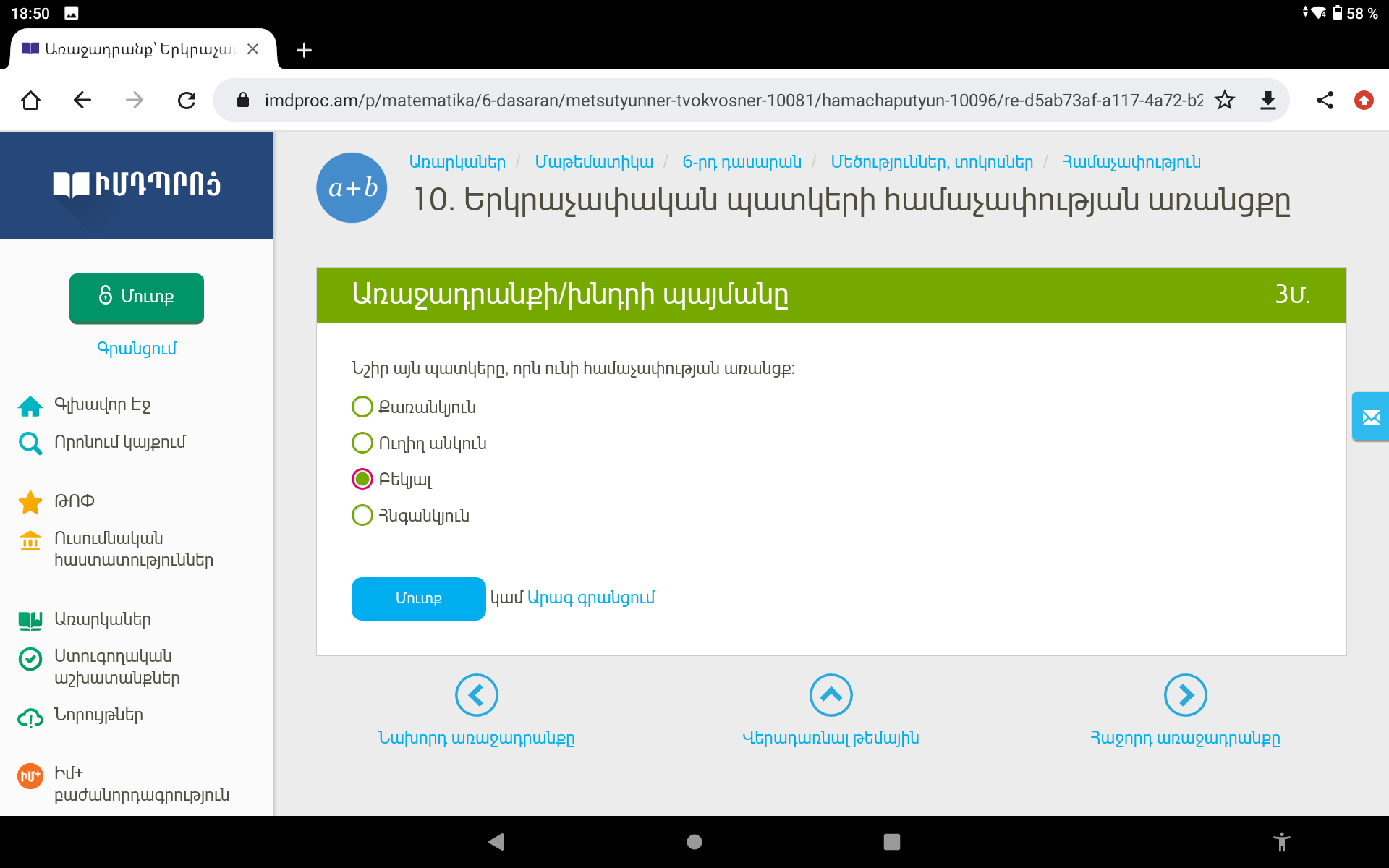Click the home icon in browser toolbar
1389x868 pixels.
point(30,100)
